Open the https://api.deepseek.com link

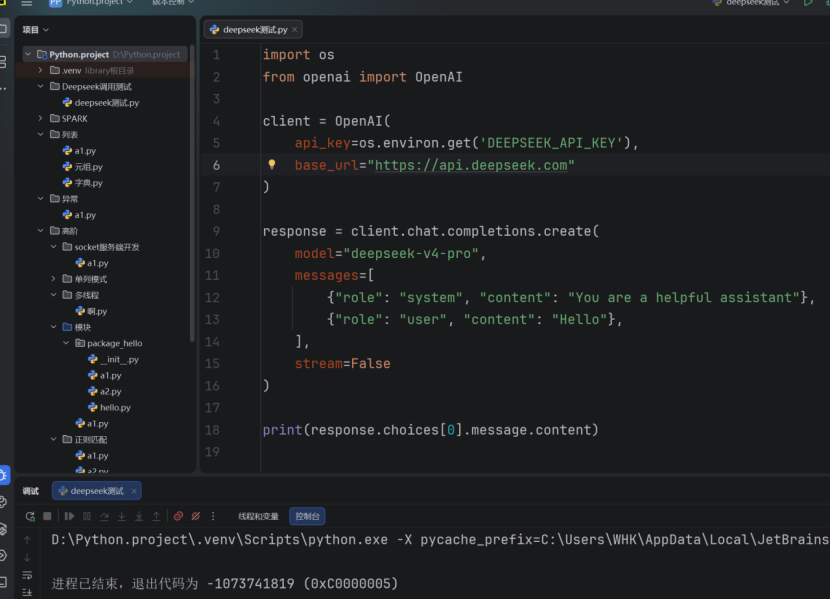coord(471,165)
